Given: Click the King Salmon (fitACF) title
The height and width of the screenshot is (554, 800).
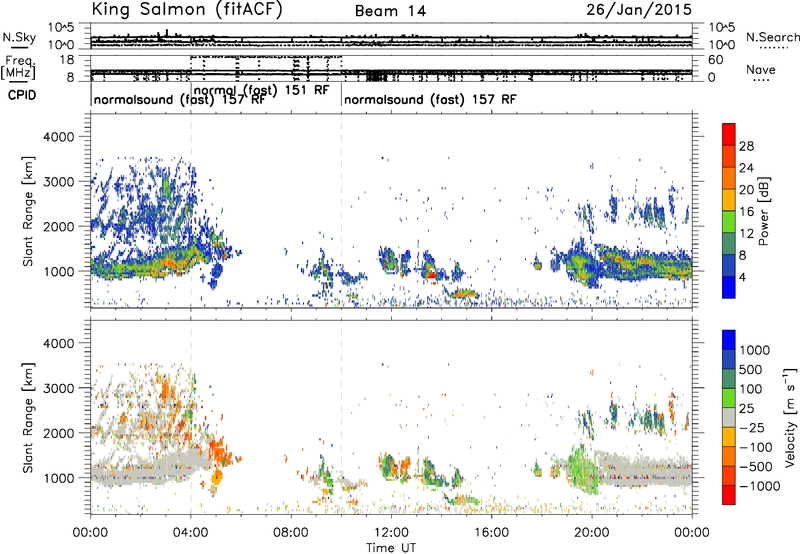Looking at the screenshot, I should (x=187, y=10).
